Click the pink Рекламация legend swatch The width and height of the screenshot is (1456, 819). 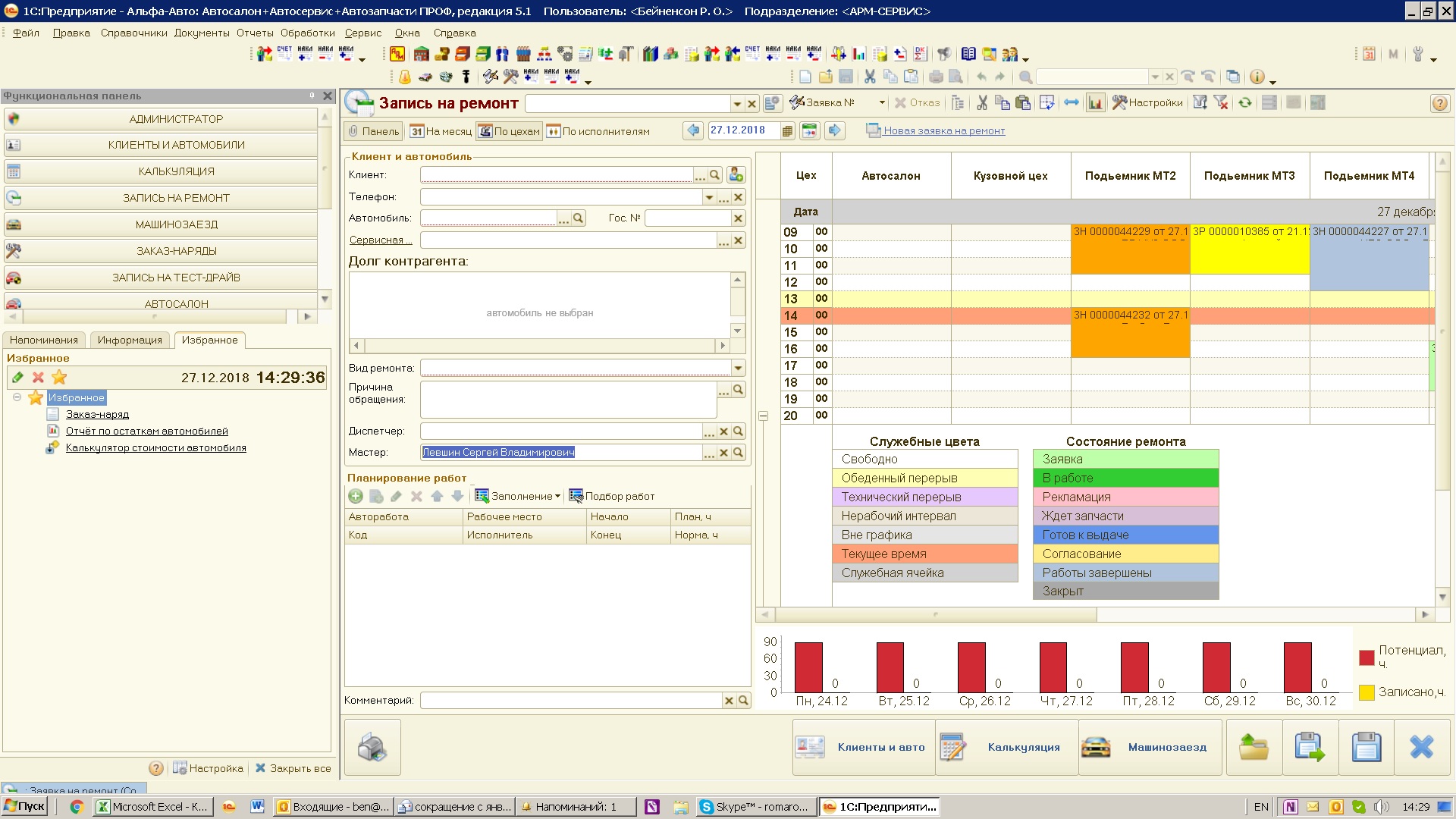click(1125, 497)
